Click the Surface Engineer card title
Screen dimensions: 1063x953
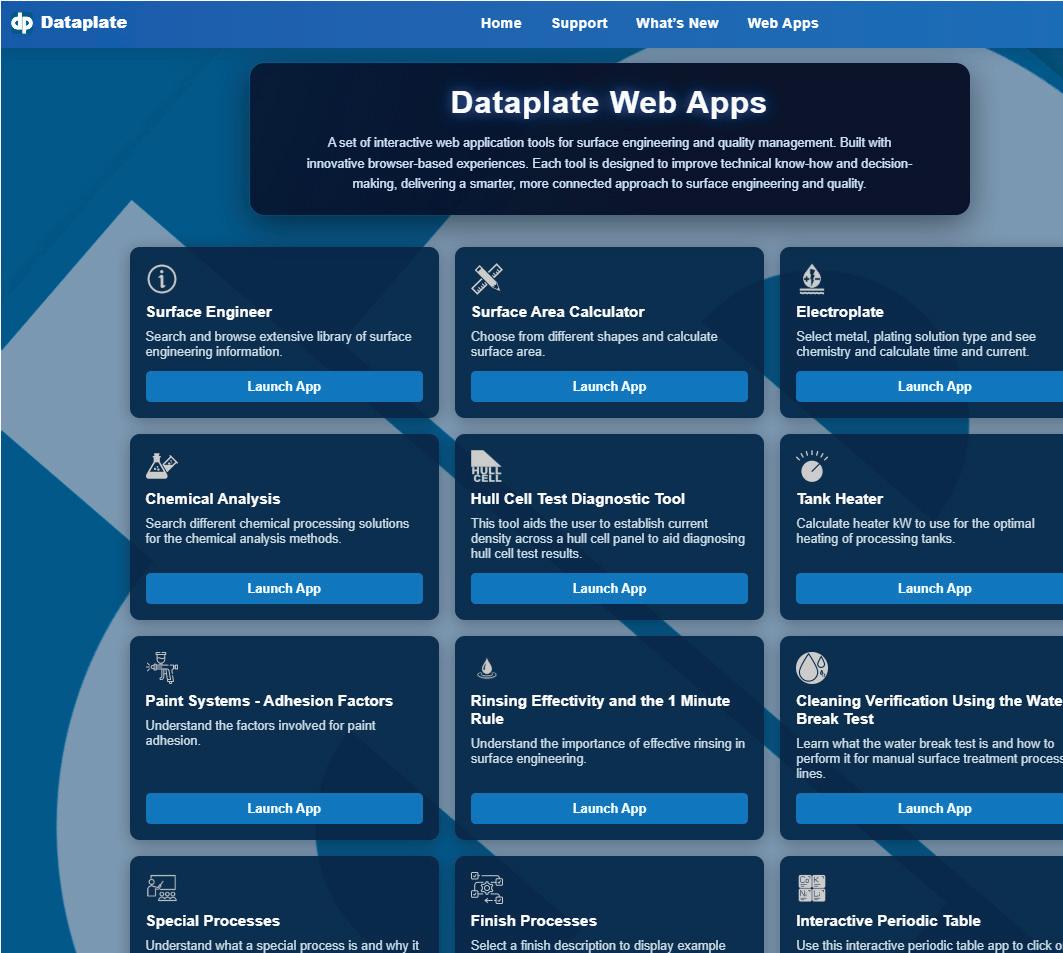click(209, 312)
